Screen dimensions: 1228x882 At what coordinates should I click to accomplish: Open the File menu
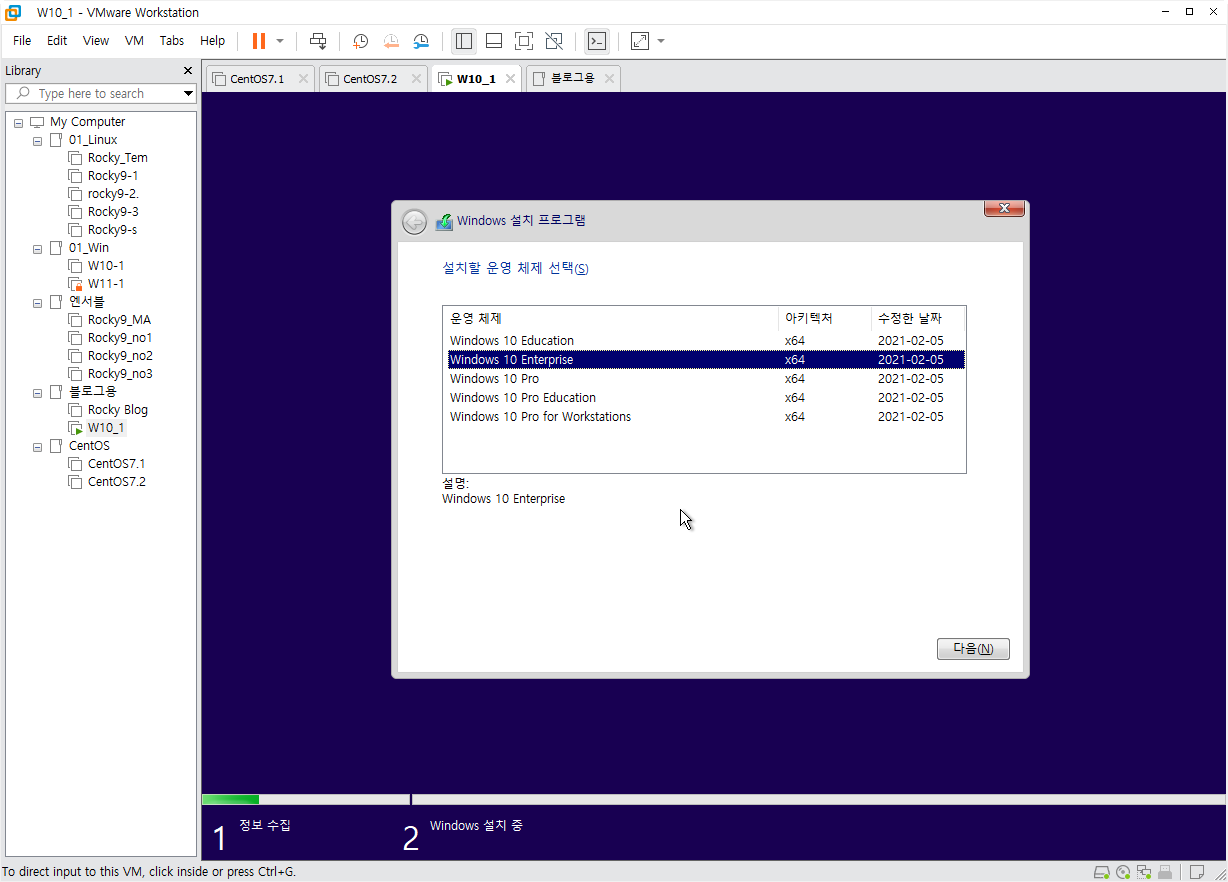(22, 41)
